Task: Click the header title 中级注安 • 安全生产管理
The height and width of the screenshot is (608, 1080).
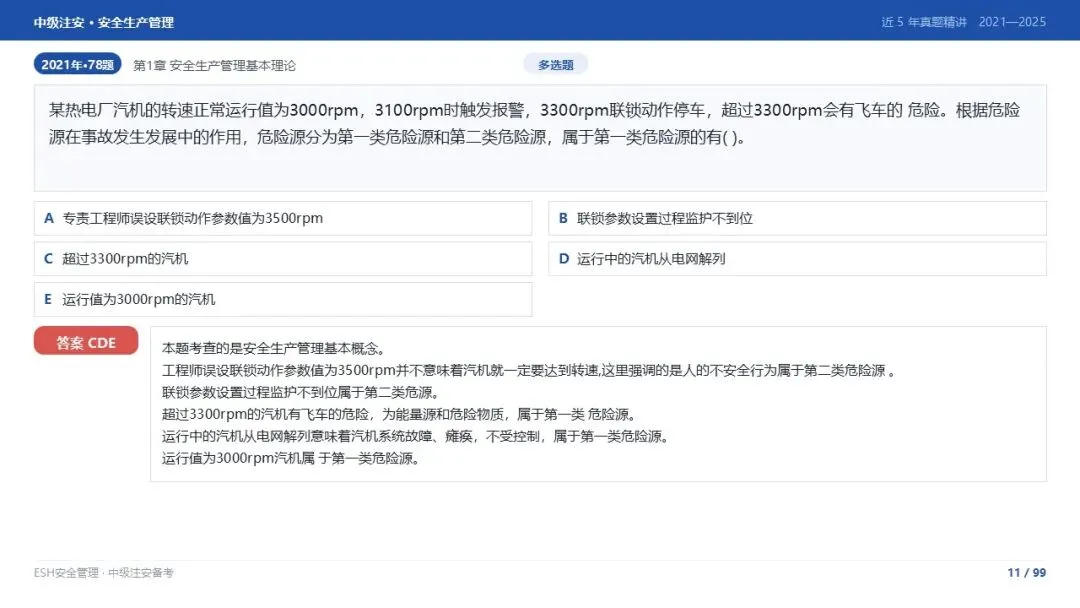Action: click(x=104, y=23)
